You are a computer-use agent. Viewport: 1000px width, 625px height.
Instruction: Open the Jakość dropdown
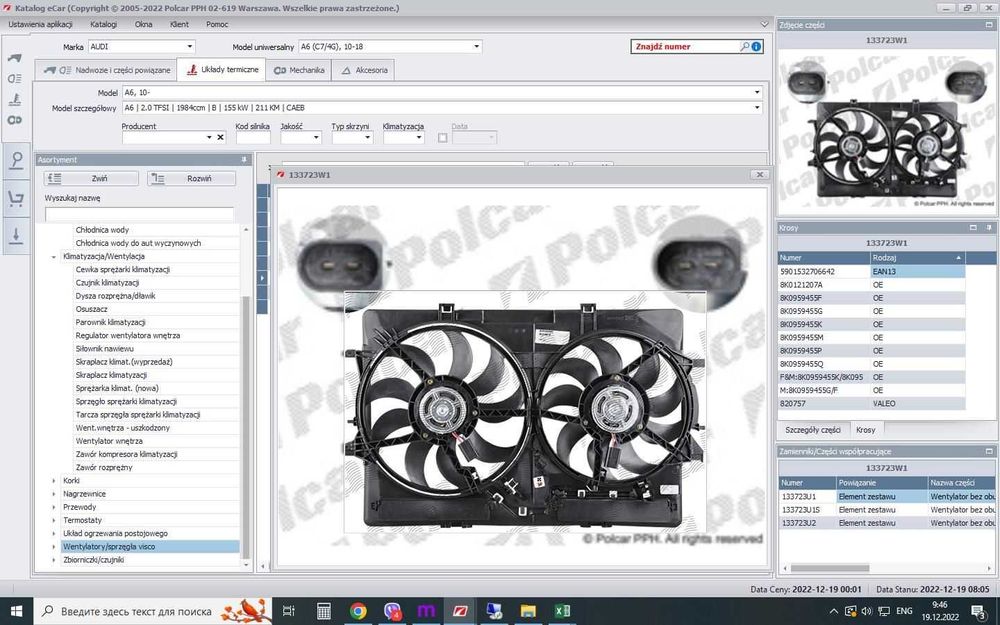(316, 137)
